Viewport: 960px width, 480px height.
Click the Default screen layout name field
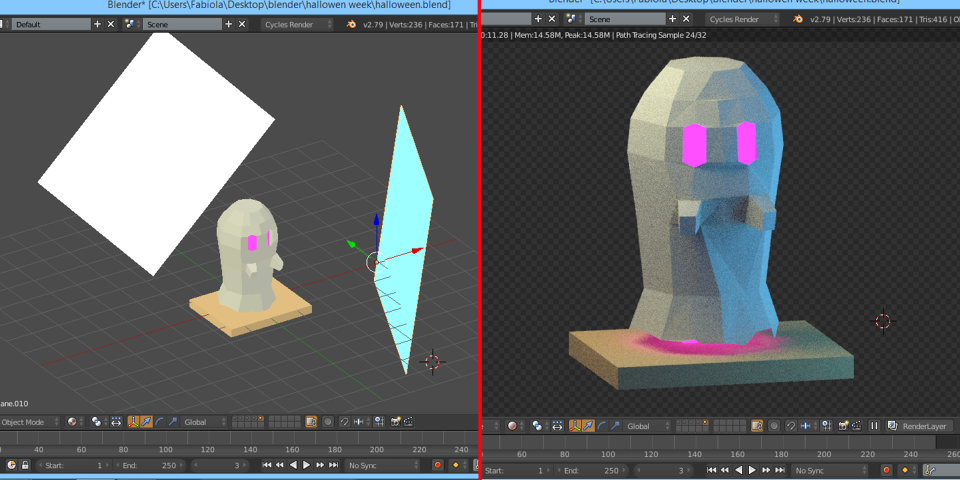point(51,24)
